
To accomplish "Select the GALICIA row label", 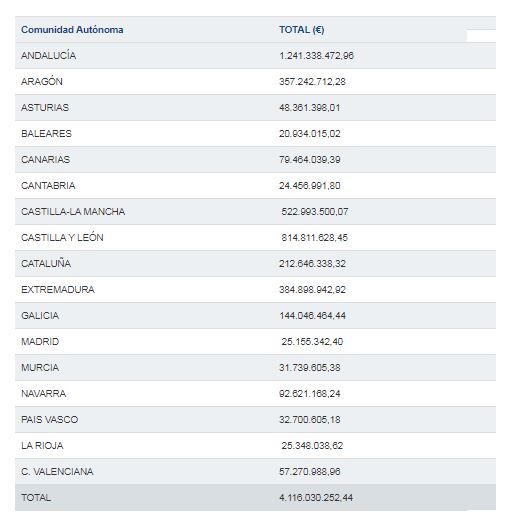I will [x=40, y=315].
